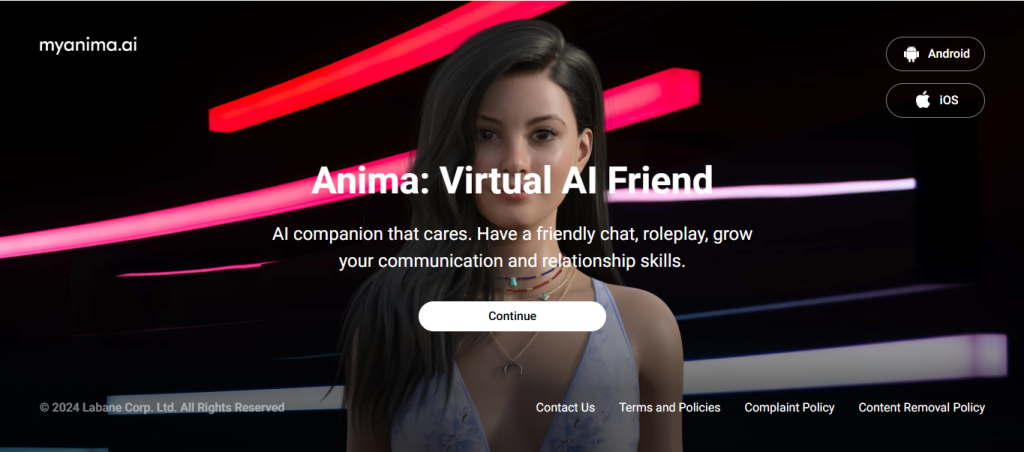Screen dimensions: 1024x452
Task: Click the white Continue button
Action: [512, 316]
